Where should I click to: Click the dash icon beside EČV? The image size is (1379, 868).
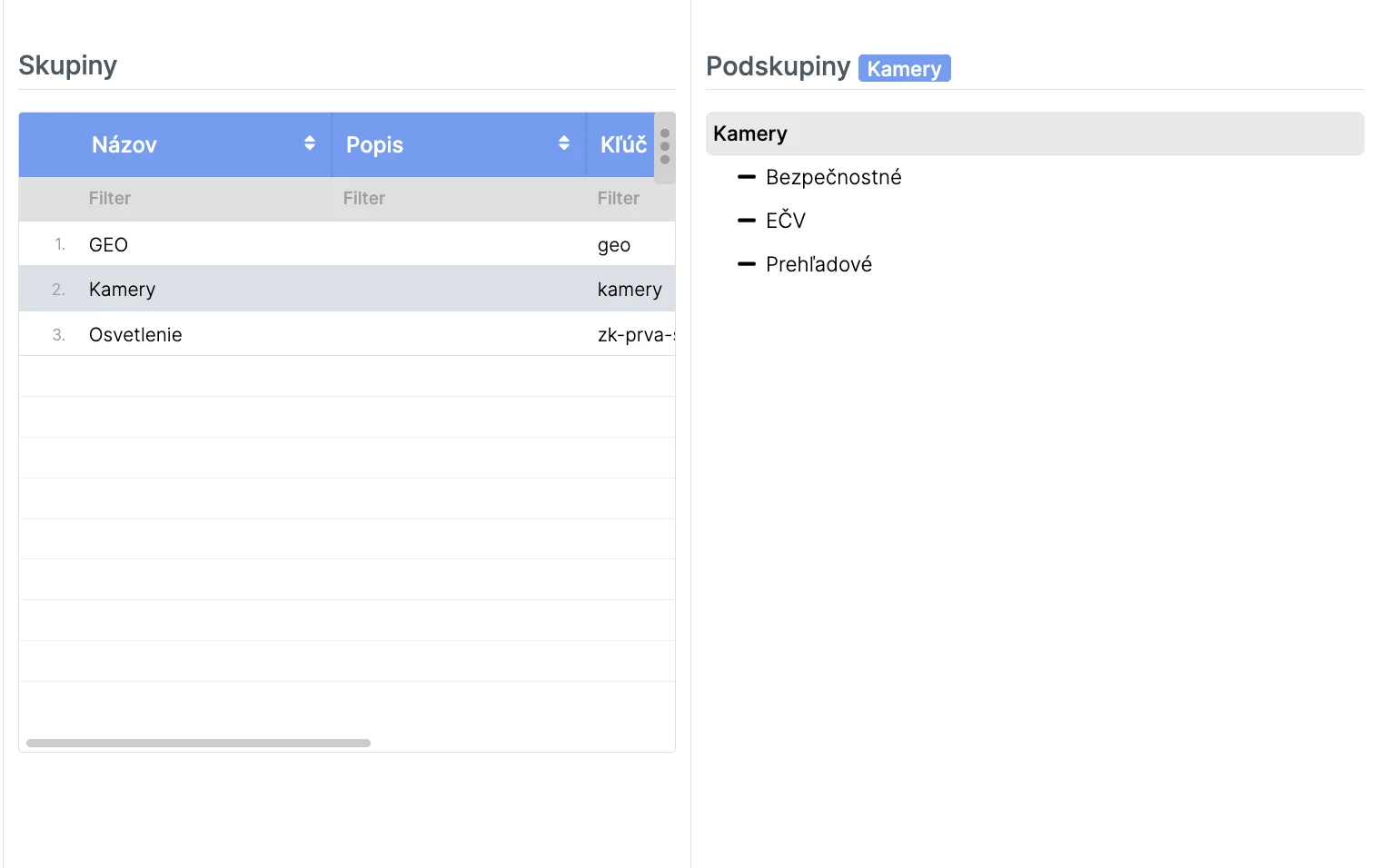point(747,221)
